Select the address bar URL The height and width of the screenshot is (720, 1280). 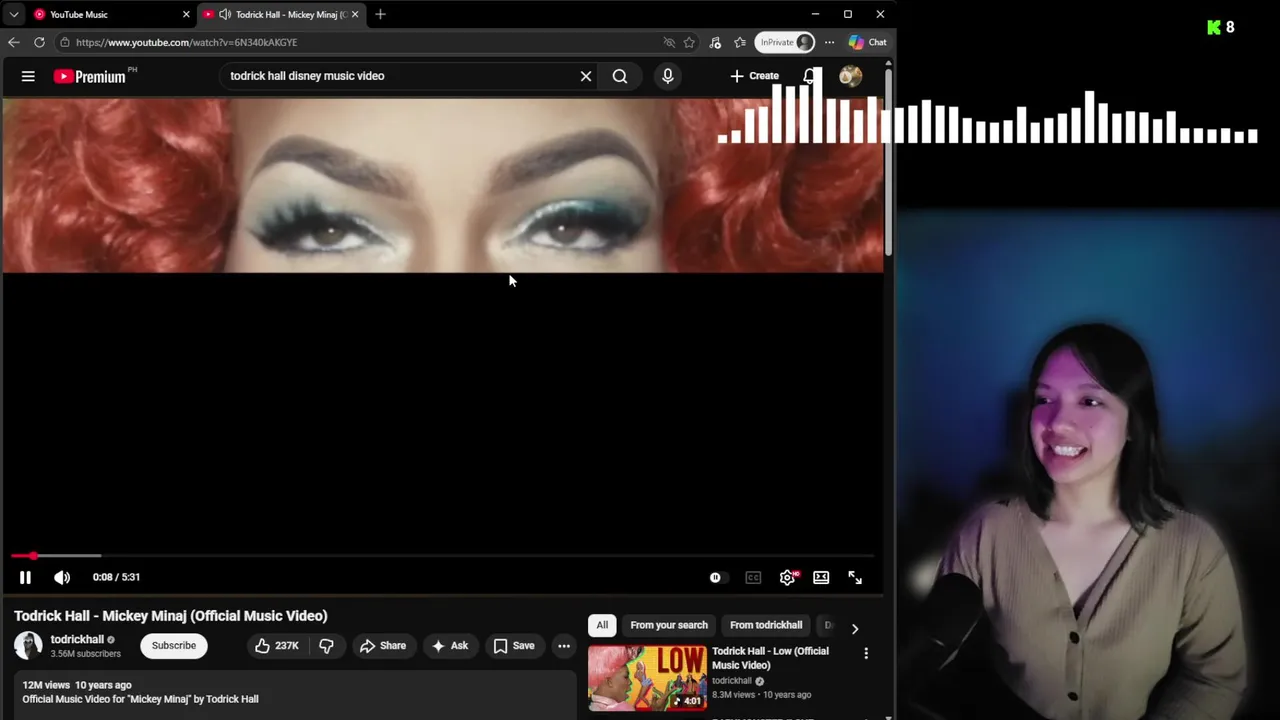point(186,42)
